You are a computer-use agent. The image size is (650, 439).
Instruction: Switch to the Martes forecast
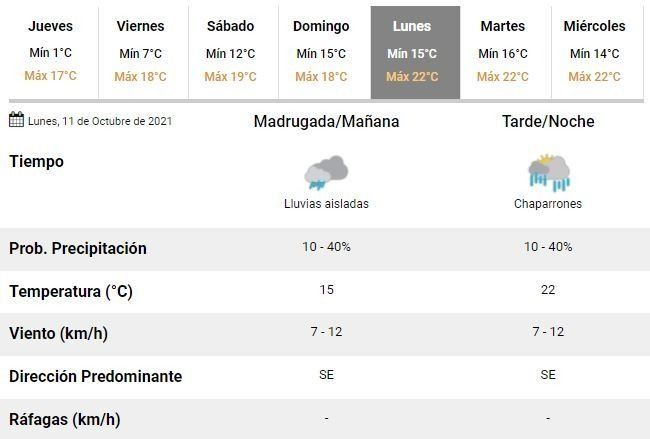pyautogui.click(x=502, y=52)
